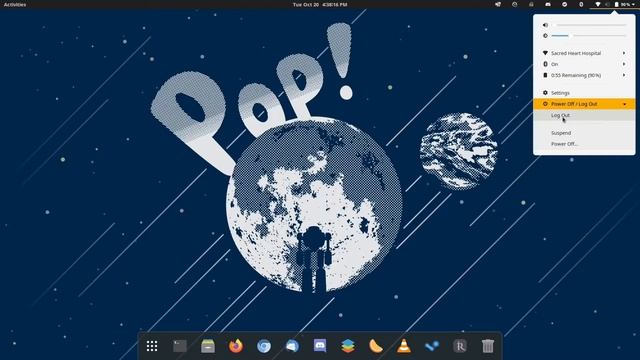The width and height of the screenshot is (640, 360).
Task: Click the battery 90% indicator in top bar
Action: click(622, 4)
